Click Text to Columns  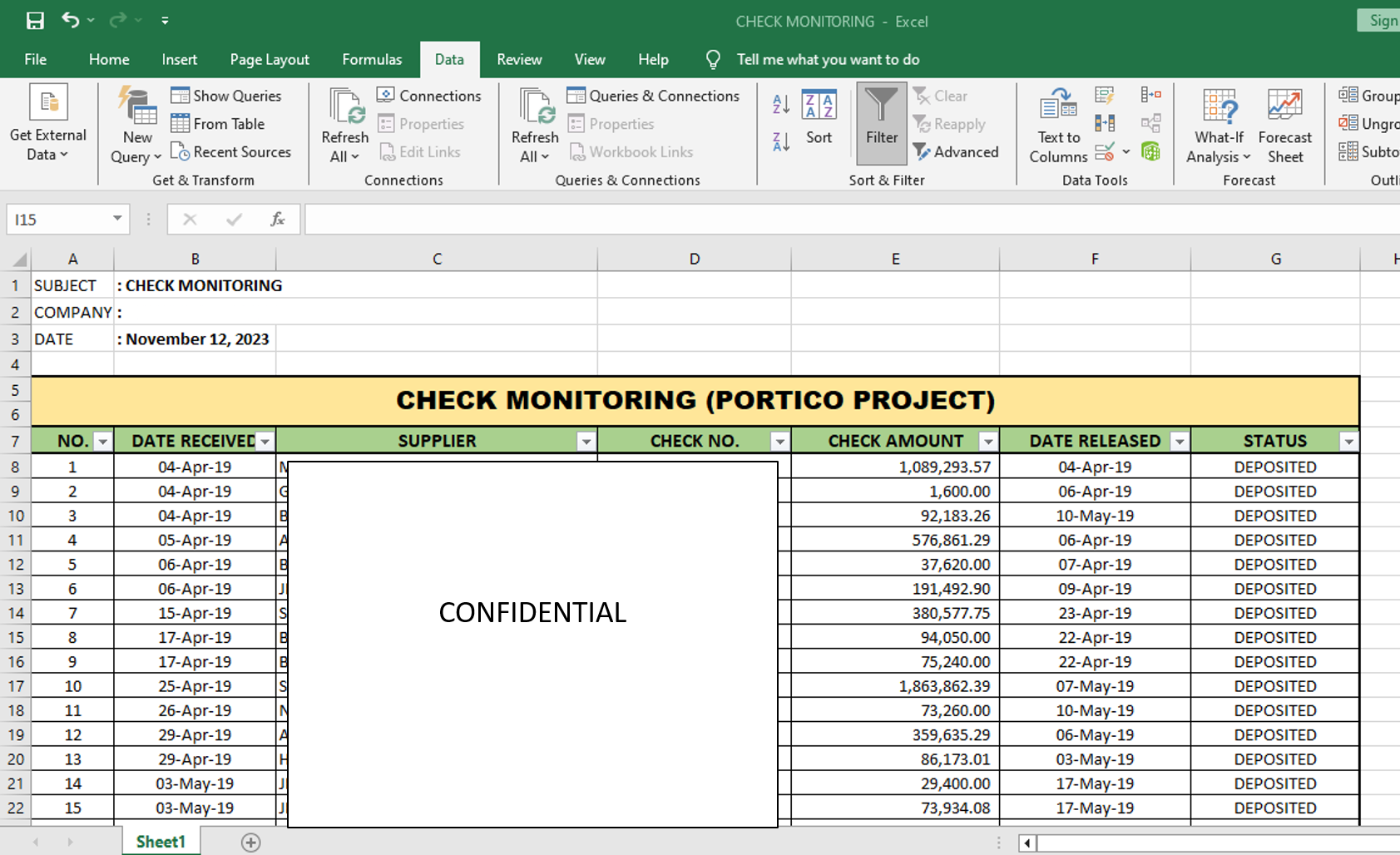click(x=1058, y=125)
